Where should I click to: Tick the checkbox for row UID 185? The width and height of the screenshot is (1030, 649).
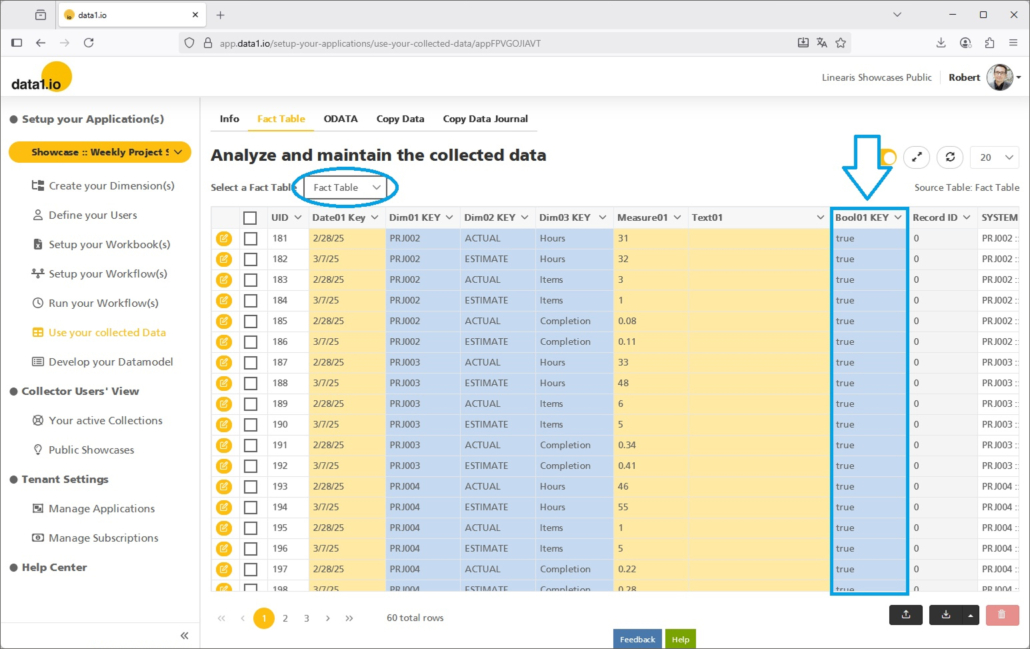(x=250, y=321)
